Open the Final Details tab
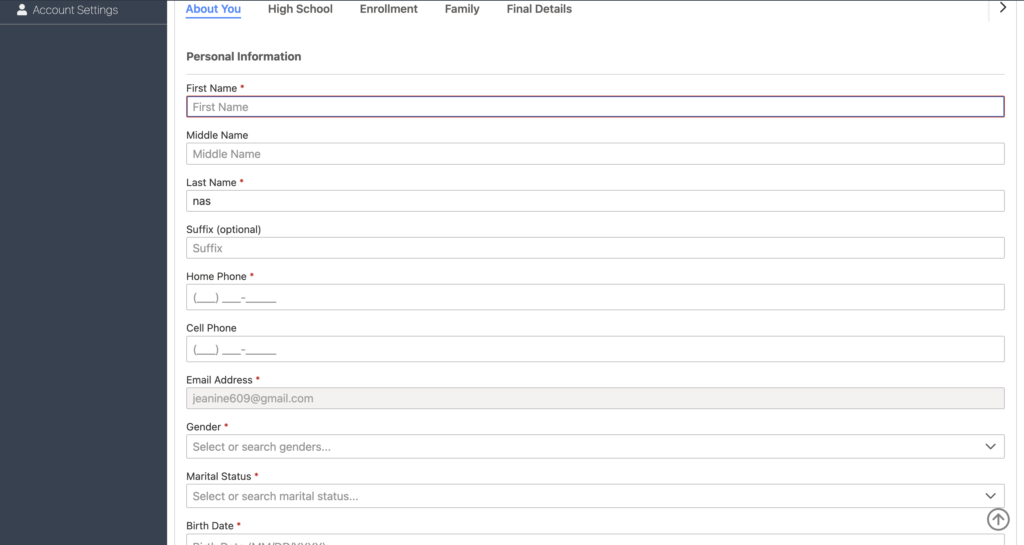Image resolution: width=1024 pixels, height=545 pixels. 539,9
